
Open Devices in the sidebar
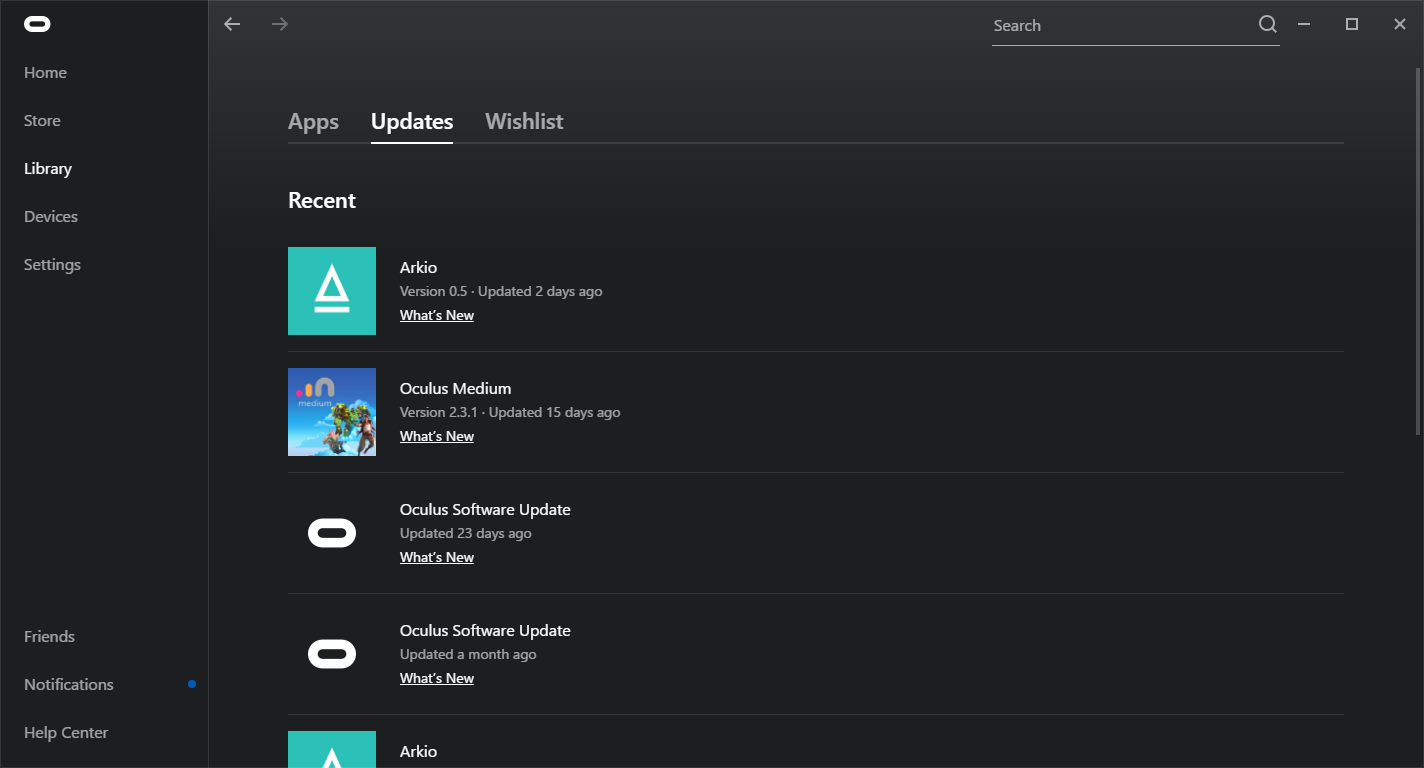coord(51,217)
